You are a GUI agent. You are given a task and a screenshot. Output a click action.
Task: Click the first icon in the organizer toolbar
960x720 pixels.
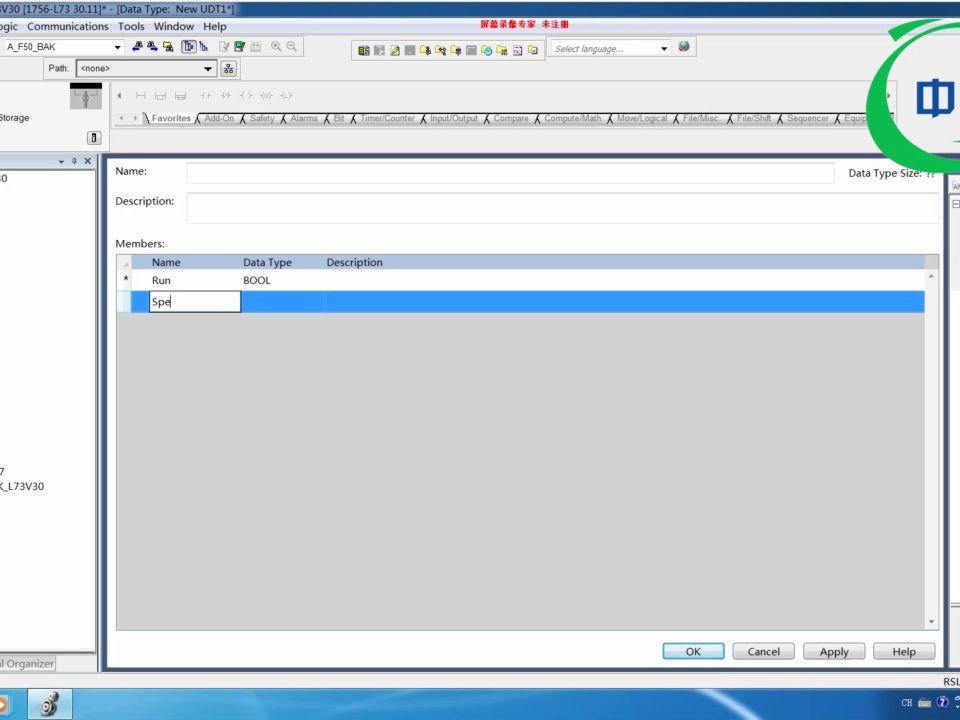pos(364,50)
